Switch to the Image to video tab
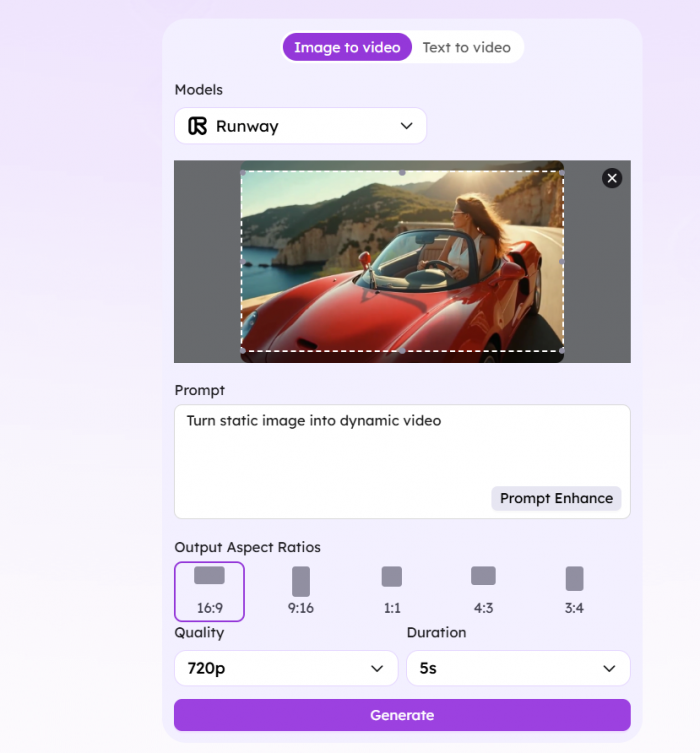The width and height of the screenshot is (700, 753). pos(347,47)
